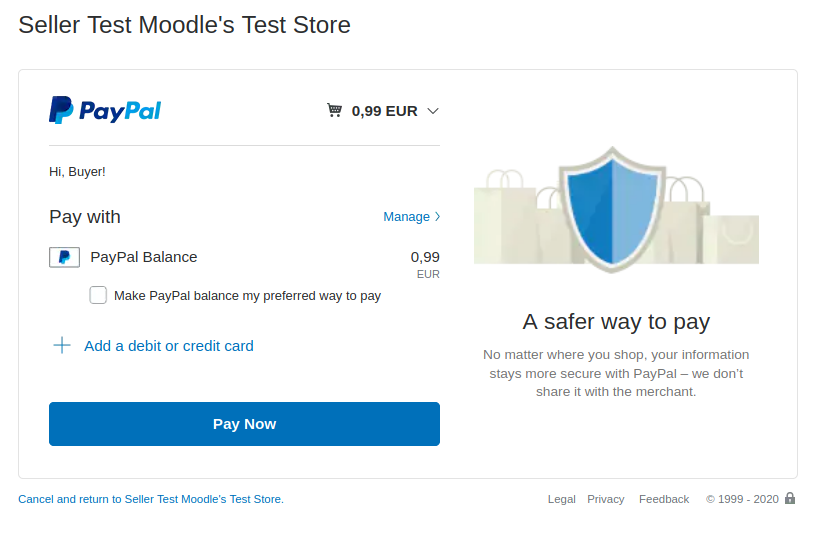Open the order amount chevron arrow
The image size is (828, 538).
click(433, 111)
